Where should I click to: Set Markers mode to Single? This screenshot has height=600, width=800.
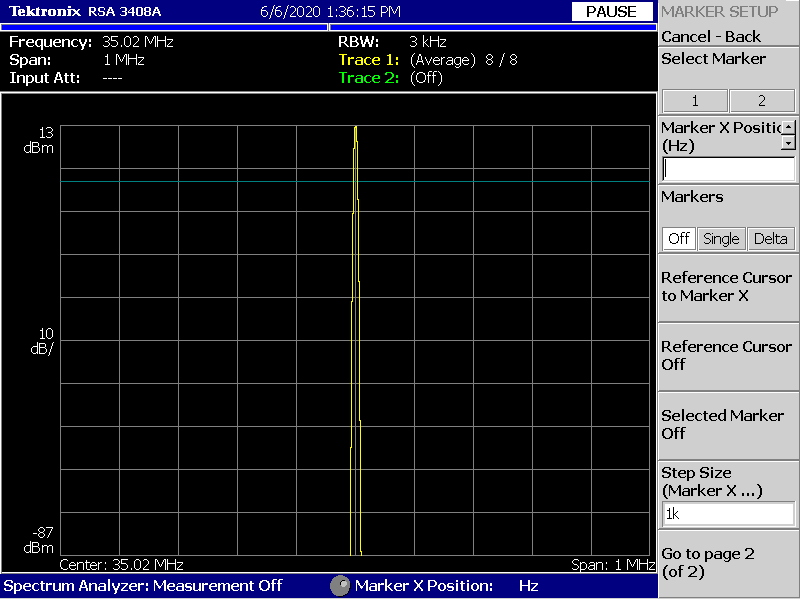tap(721, 239)
